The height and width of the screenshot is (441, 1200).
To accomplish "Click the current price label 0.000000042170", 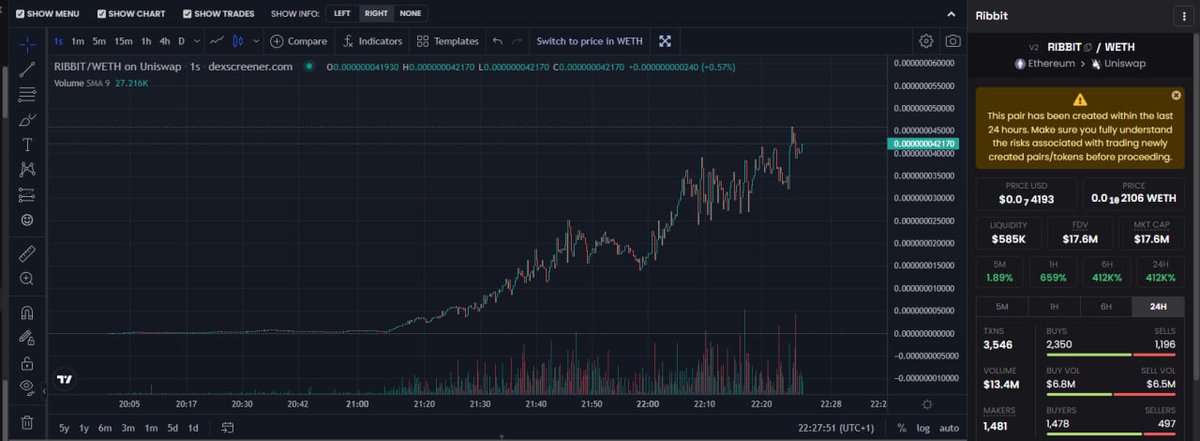I will pos(922,144).
